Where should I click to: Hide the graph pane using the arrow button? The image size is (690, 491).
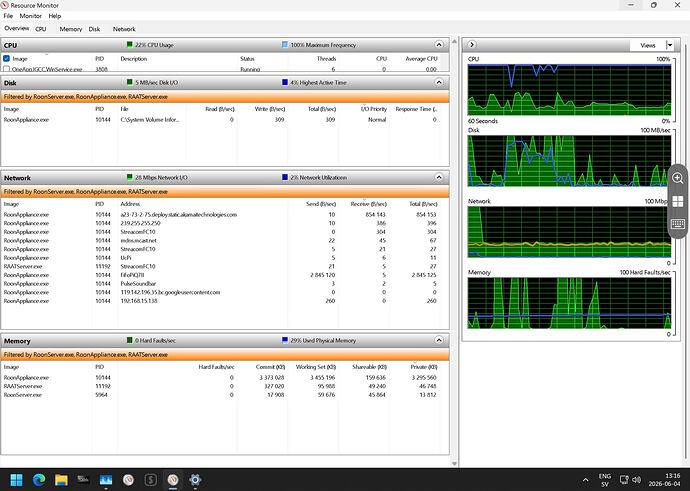[x=472, y=44]
